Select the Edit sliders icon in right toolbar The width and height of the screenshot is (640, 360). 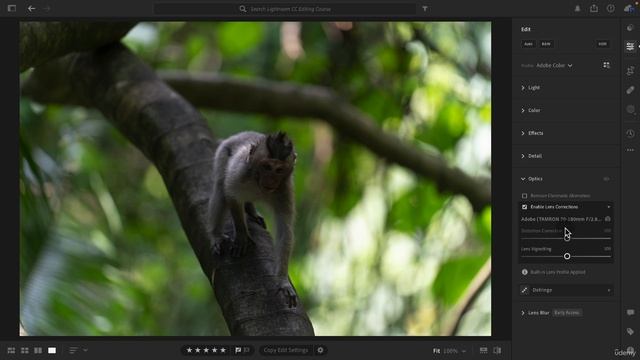630,47
